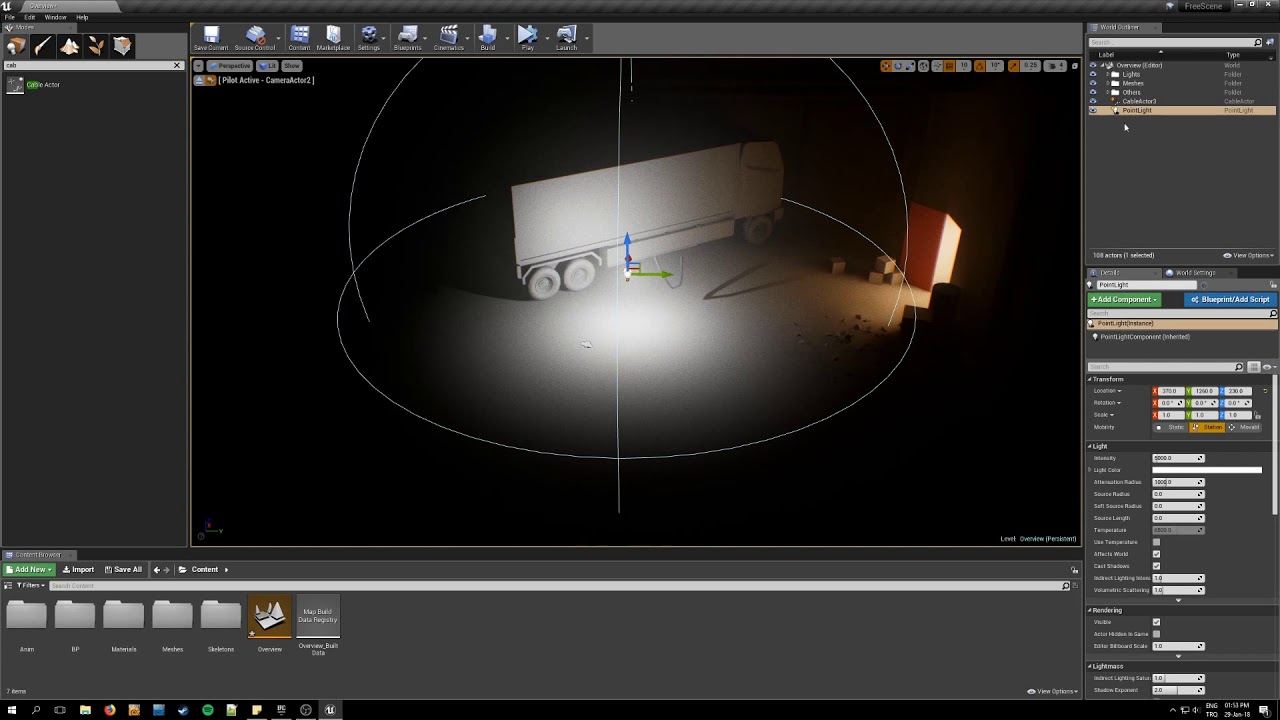The height and width of the screenshot is (720, 1280).
Task: Open the Marketplace from the toolbar
Action: 333,38
